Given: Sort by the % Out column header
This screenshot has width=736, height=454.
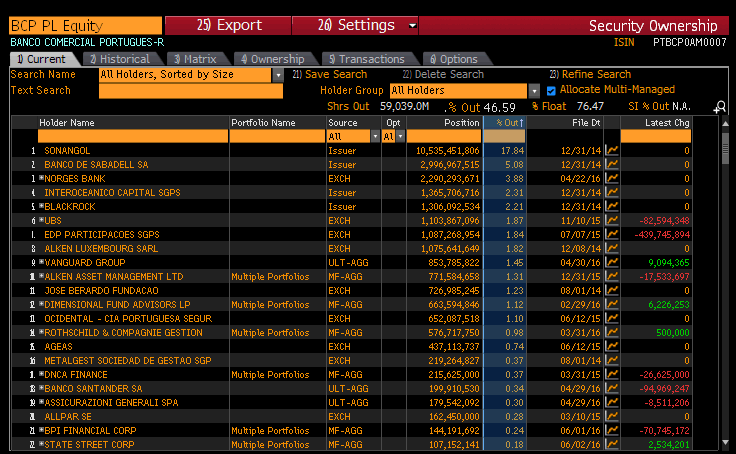Looking at the screenshot, I should [x=505, y=123].
